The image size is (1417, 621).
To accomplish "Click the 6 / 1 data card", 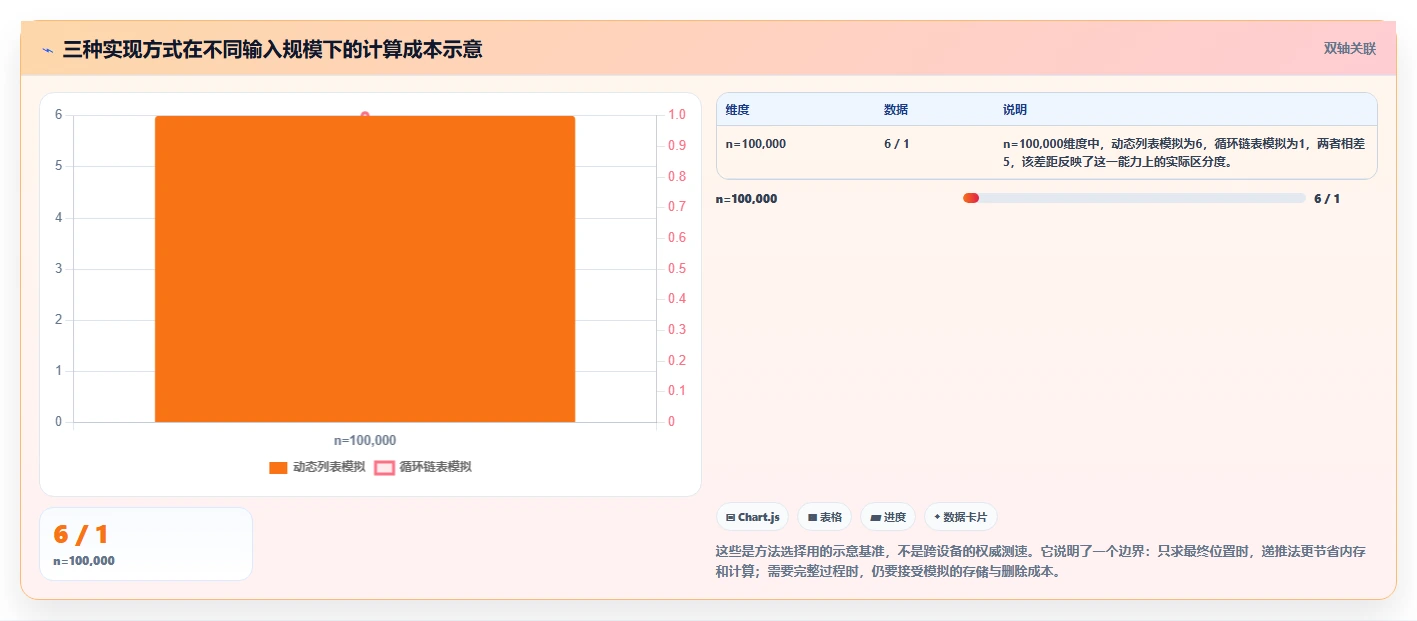I will coord(146,544).
